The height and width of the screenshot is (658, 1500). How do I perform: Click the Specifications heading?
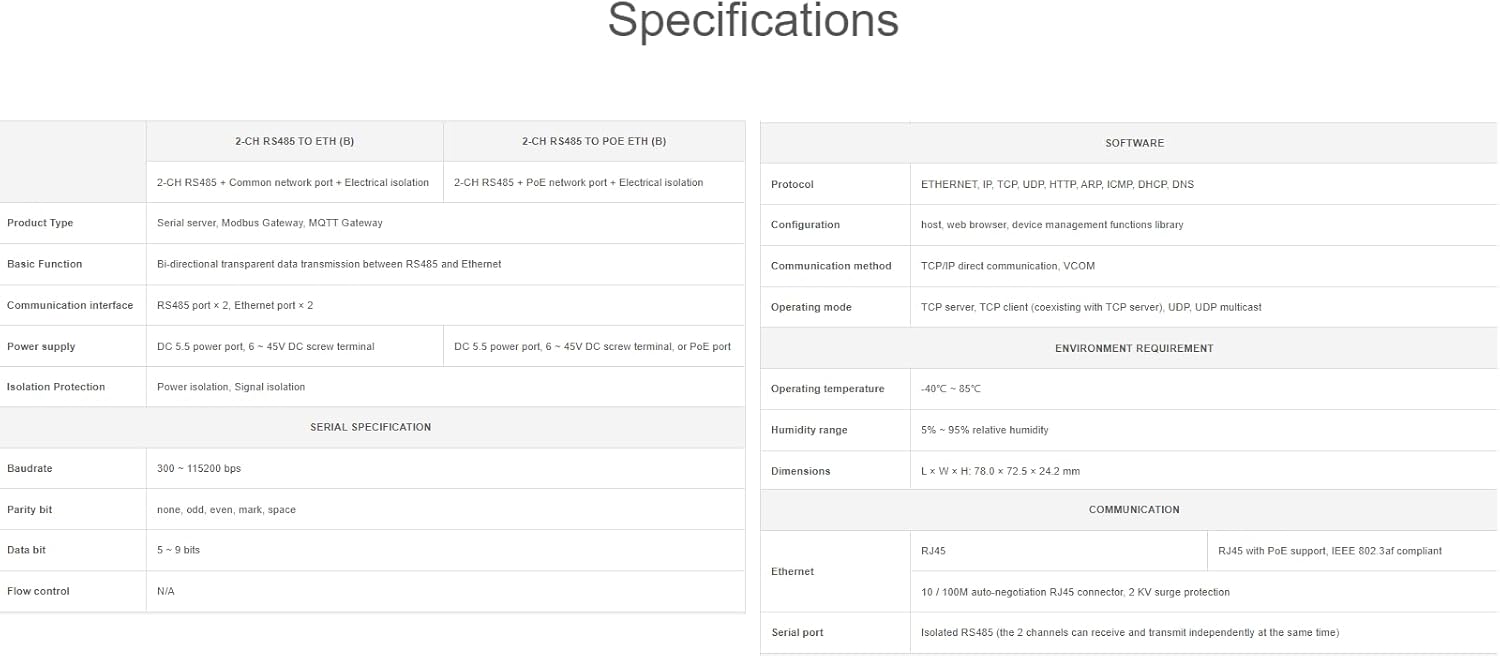click(x=753, y=20)
